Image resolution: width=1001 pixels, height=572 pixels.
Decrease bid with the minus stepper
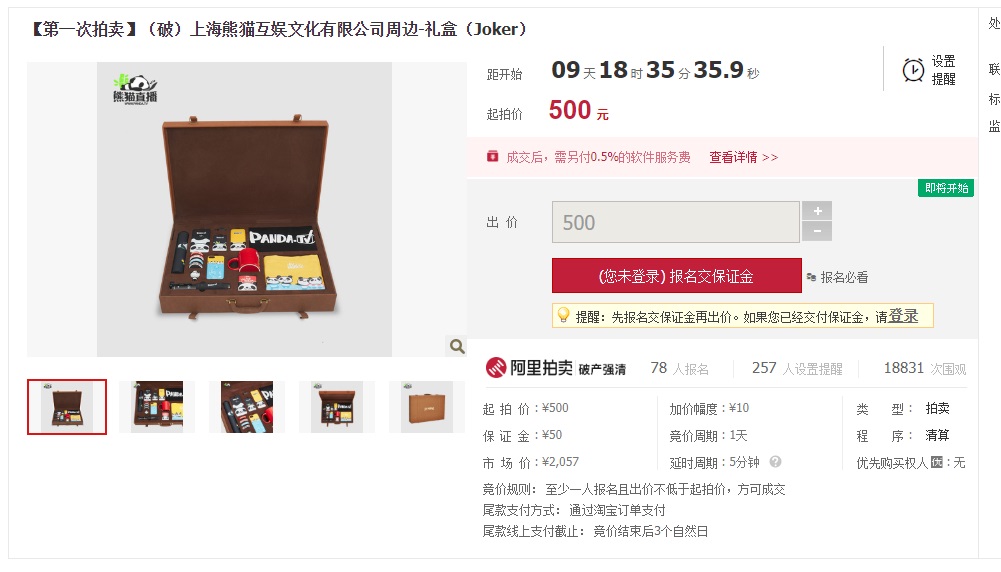(x=817, y=231)
